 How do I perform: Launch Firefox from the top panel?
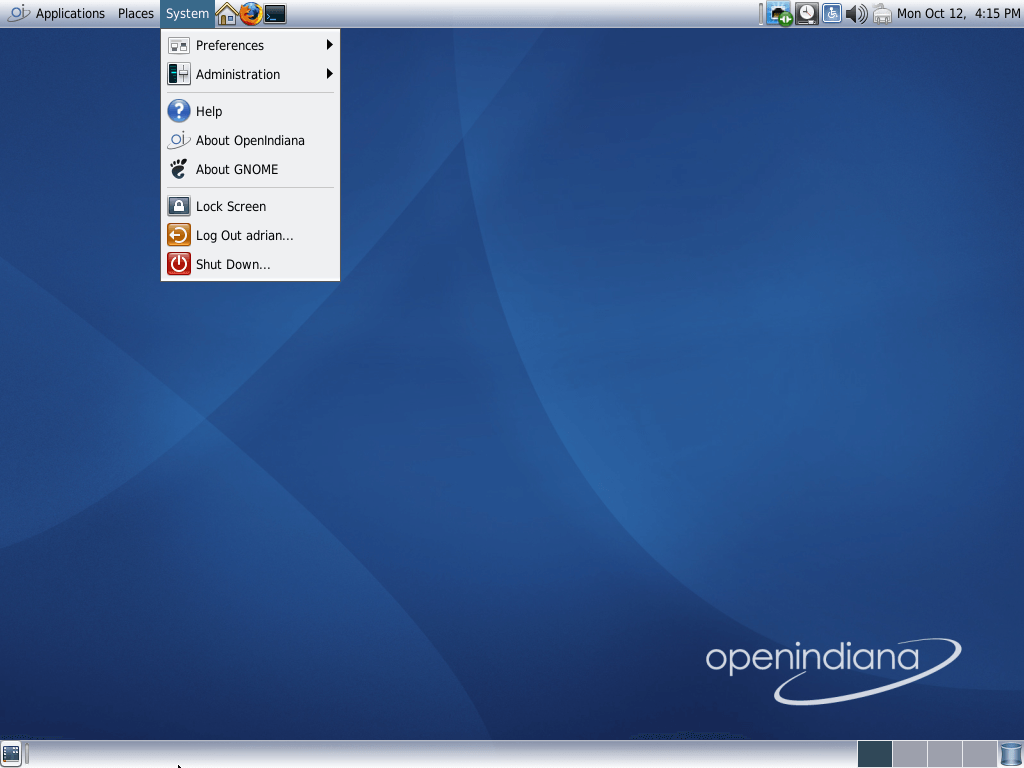pyautogui.click(x=250, y=14)
